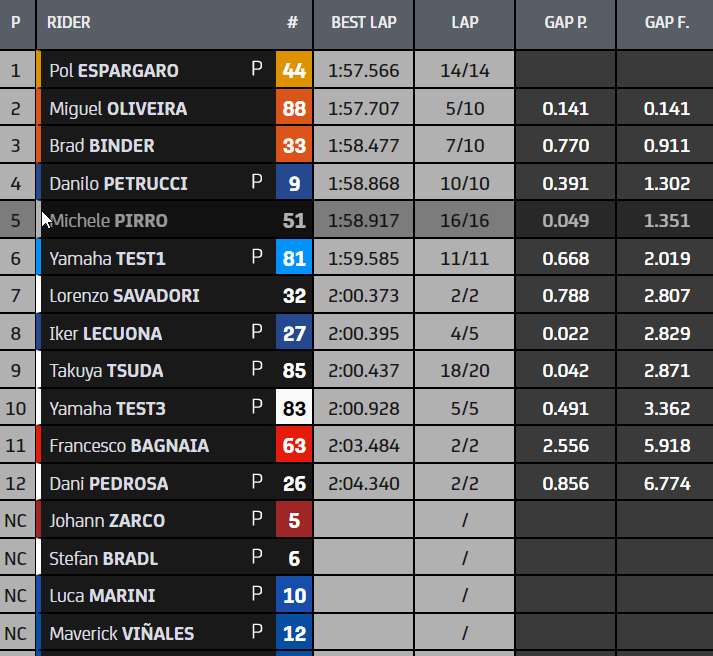Click Pol Espargaro's orange number 44 badge
Image resolution: width=713 pixels, height=656 pixels.
294,71
